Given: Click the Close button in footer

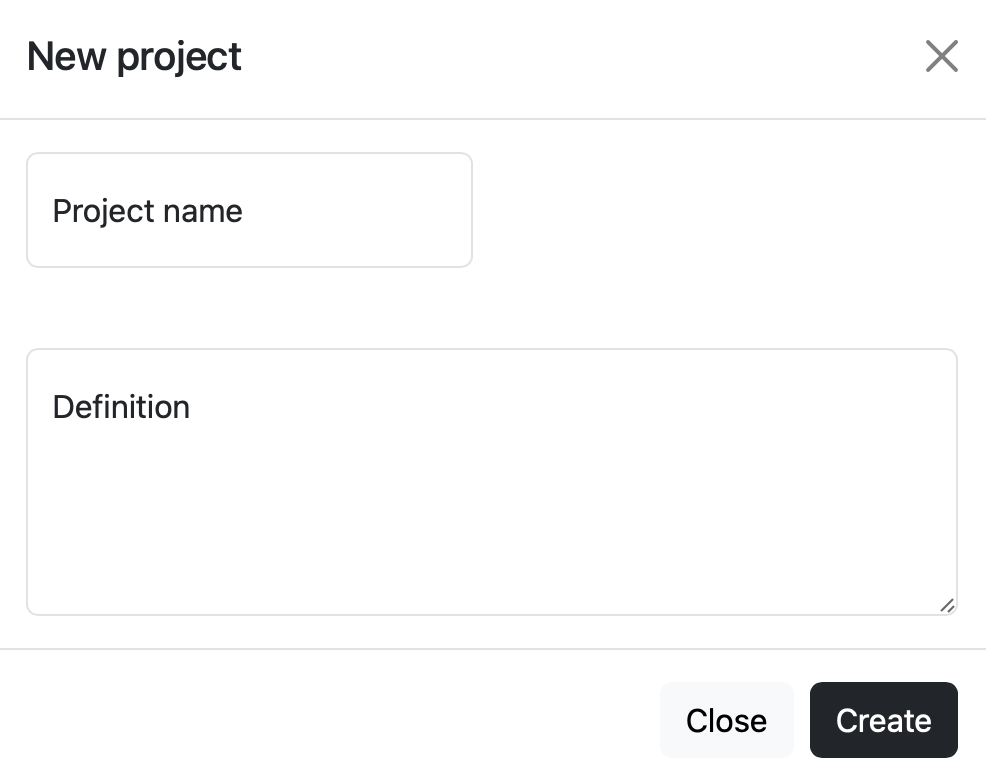Looking at the screenshot, I should [726, 720].
